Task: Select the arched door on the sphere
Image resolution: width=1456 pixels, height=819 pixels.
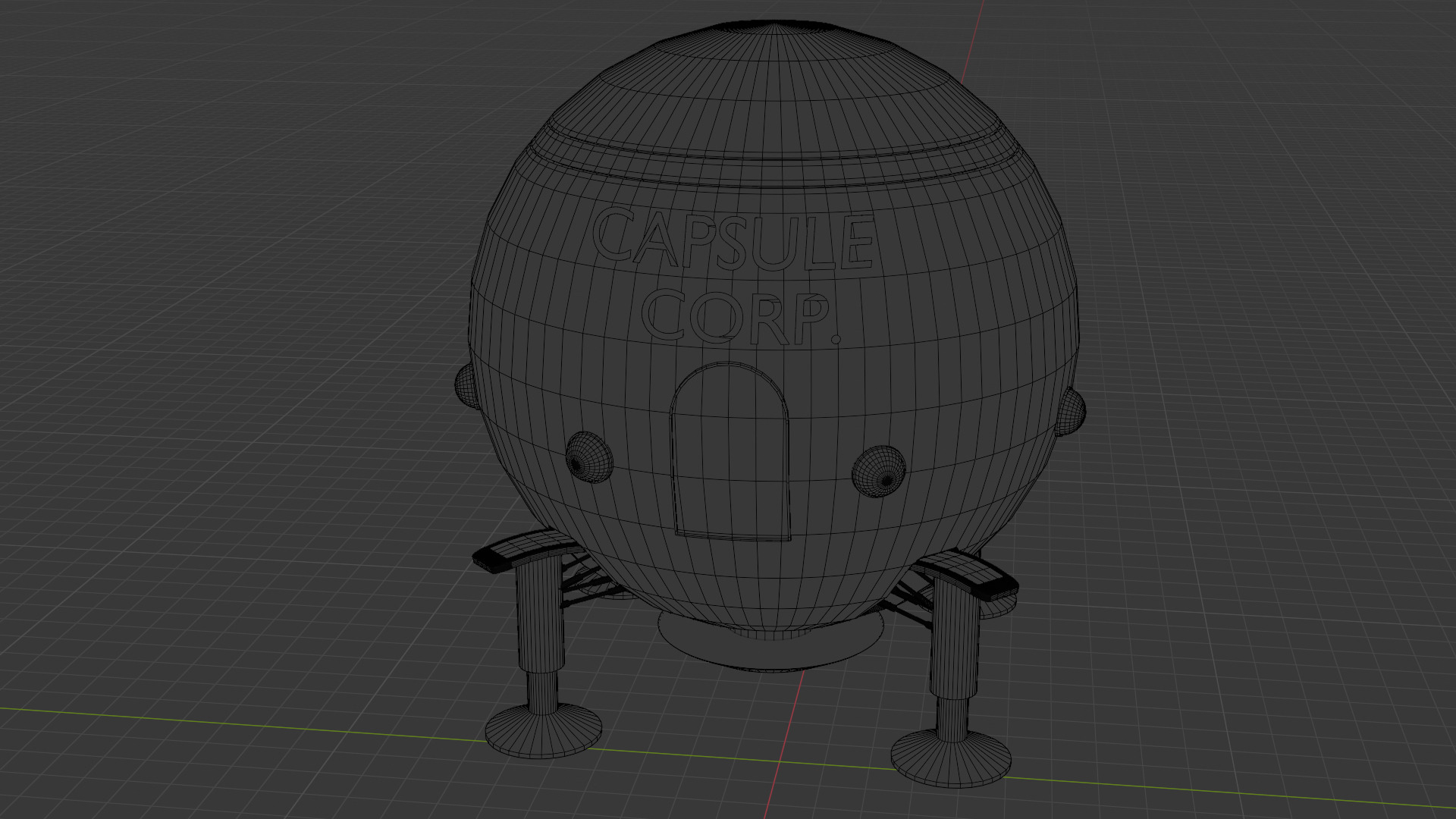Action: (x=730, y=452)
